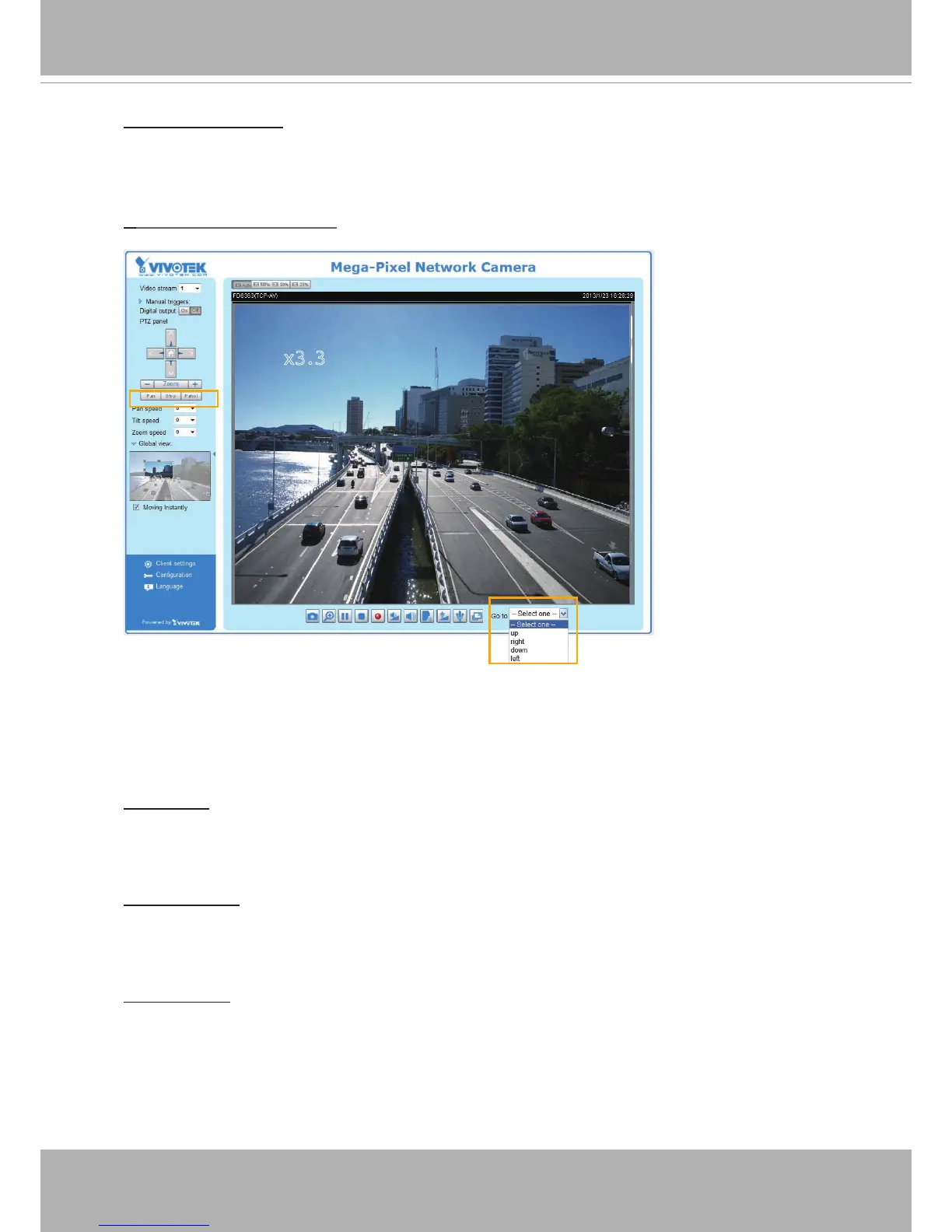The height and width of the screenshot is (1232, 952).
Task: Choose 'left' from Go to list
Action: click(x=538, y=659)
